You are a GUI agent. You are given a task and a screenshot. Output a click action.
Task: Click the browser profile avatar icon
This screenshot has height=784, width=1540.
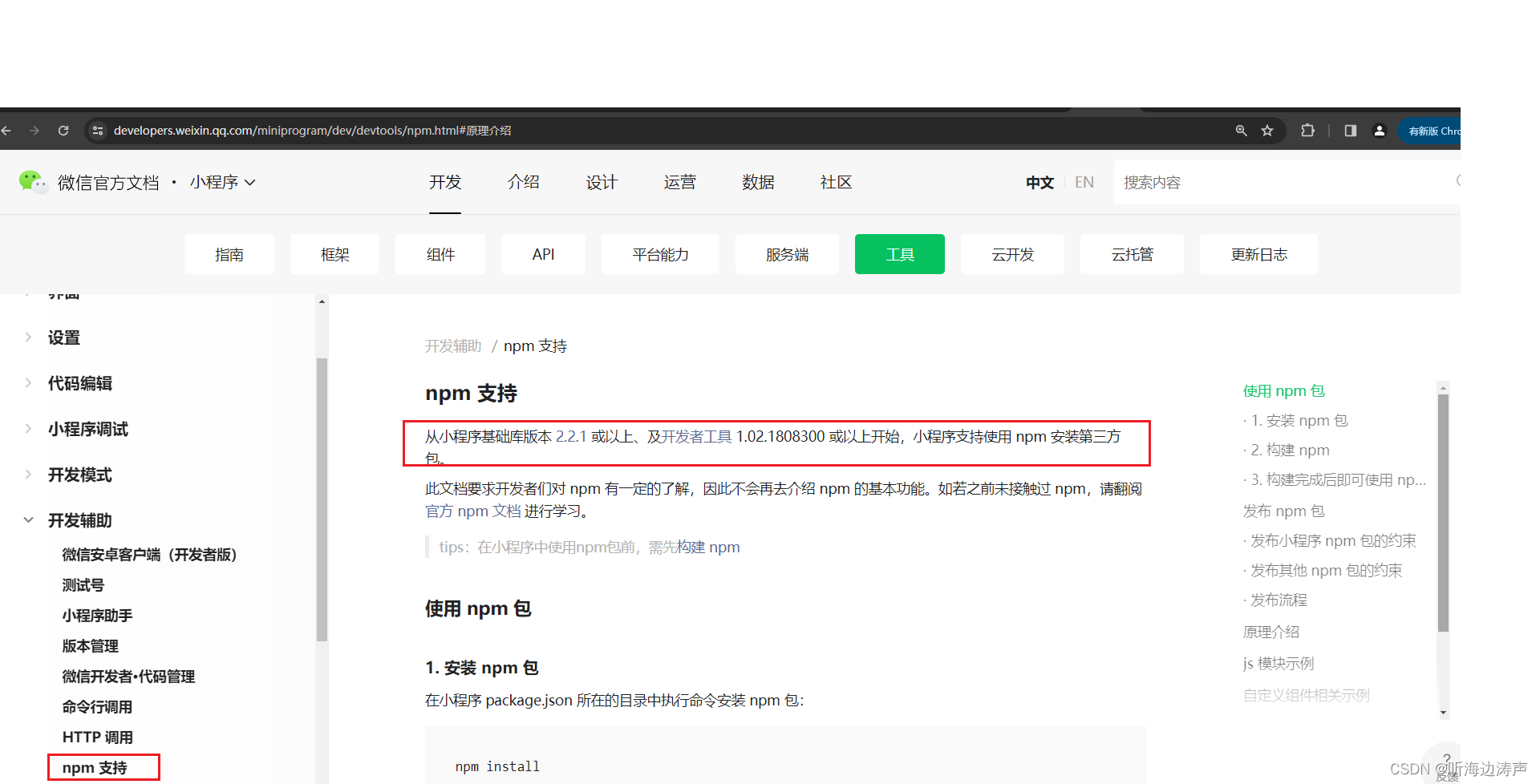tap(1380, 130)
